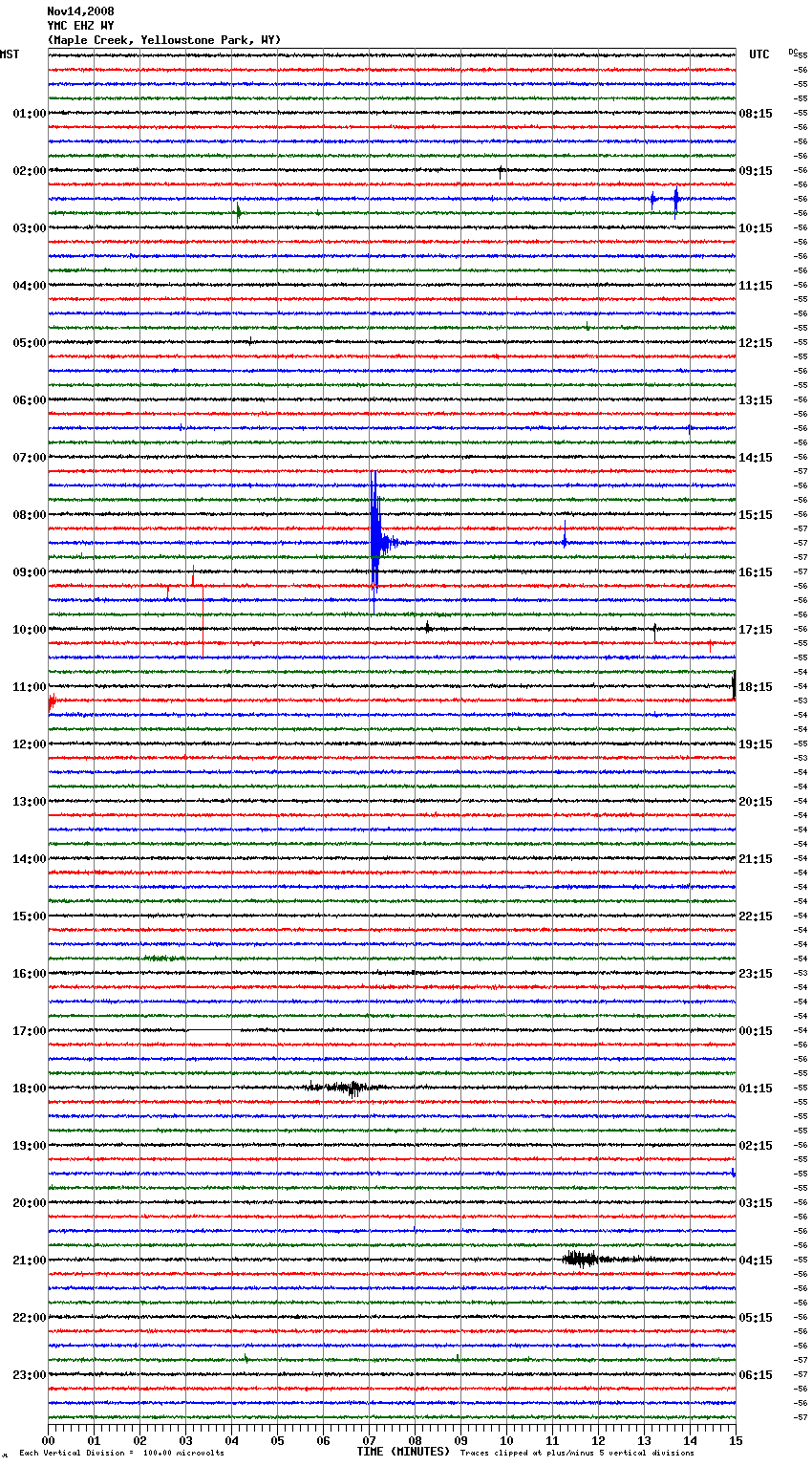Select the 04:00 MST row label
812x1466 pixels.
coord(30,286)
